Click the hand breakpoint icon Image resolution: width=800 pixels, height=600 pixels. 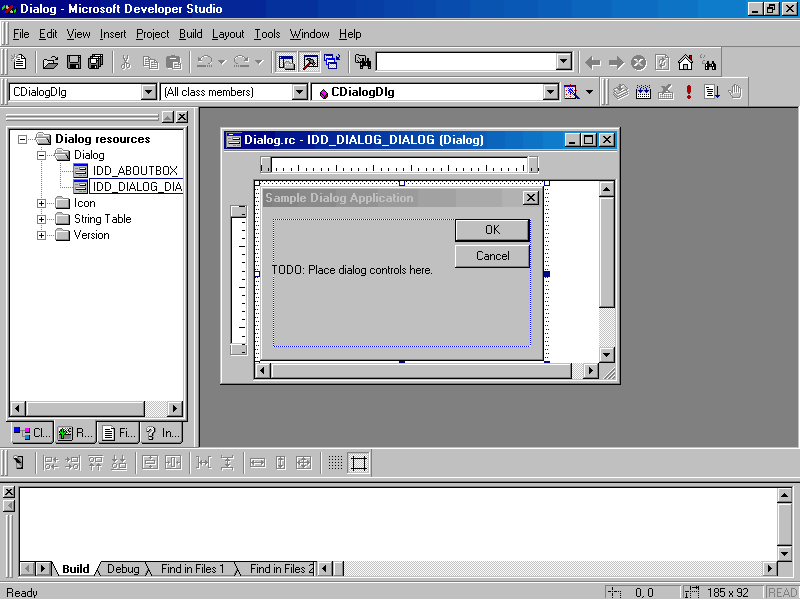click(735, 92)
